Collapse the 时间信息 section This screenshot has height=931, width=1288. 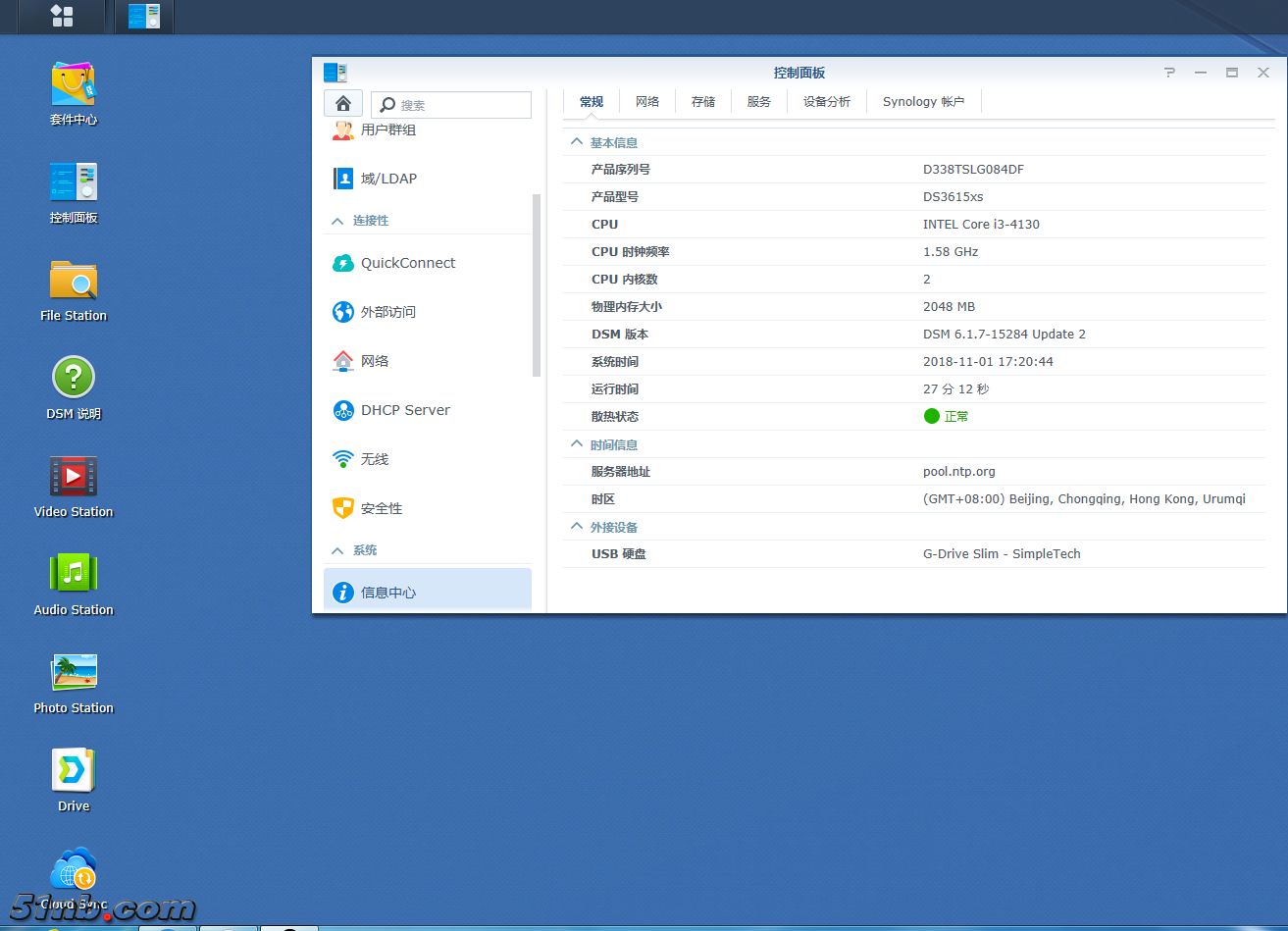pyautogui.click(x=577, y=444)
